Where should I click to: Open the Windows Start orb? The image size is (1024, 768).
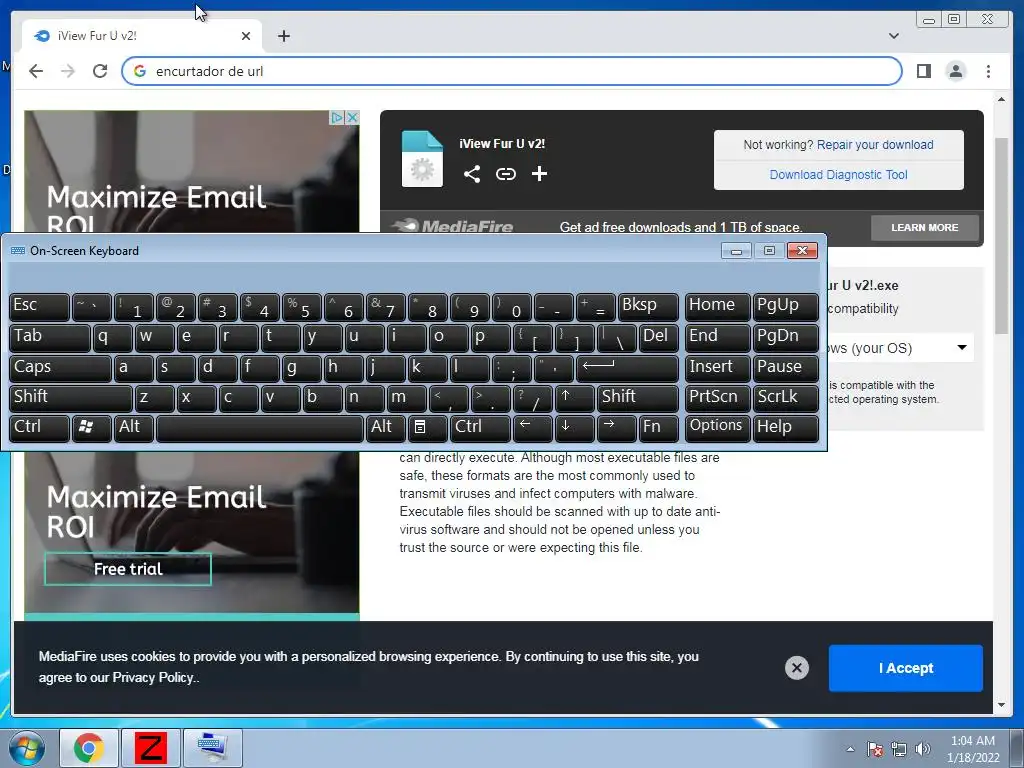(x=26, y=748)
